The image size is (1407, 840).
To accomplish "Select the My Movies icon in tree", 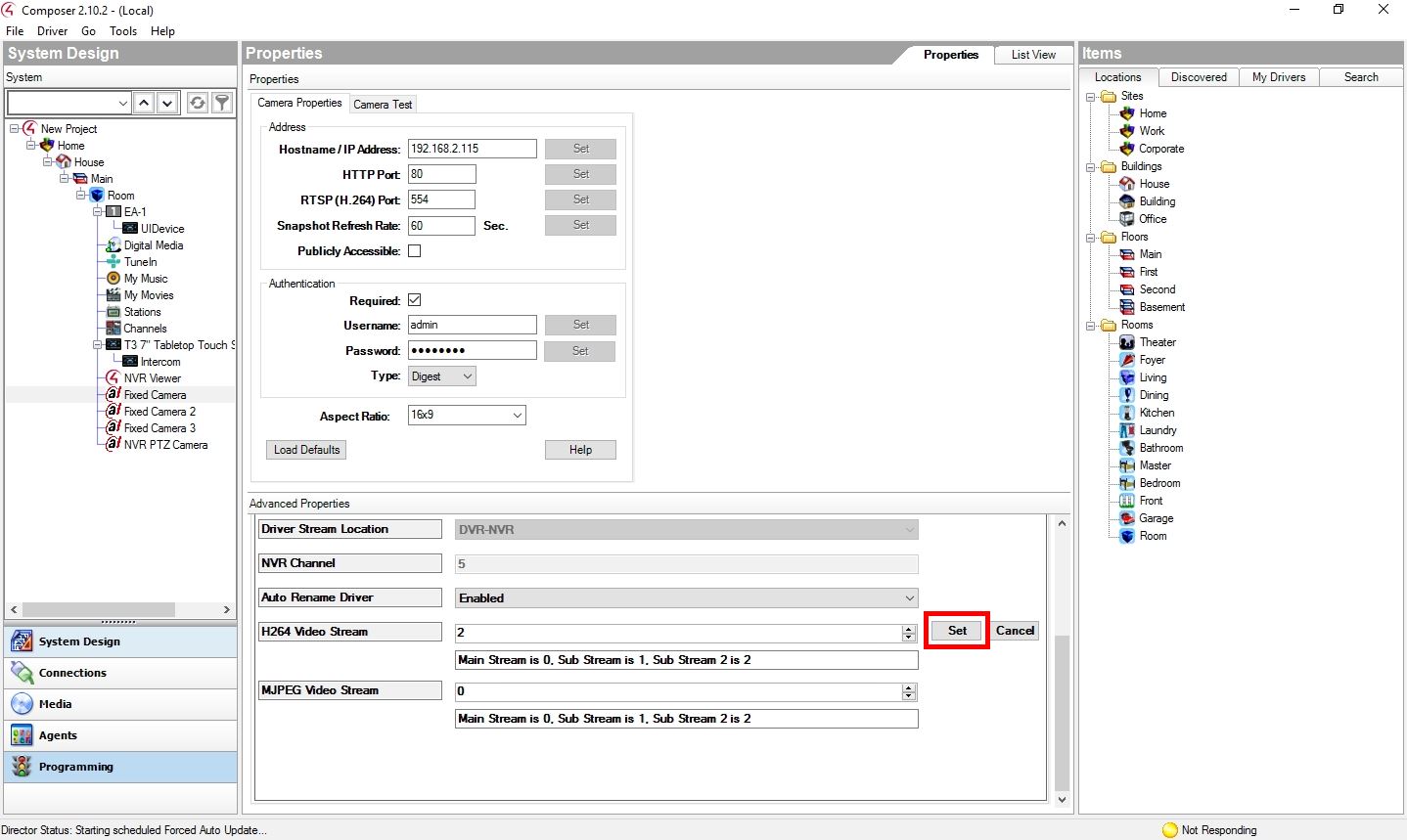I will pyautogui.click(x=113, y=295).
